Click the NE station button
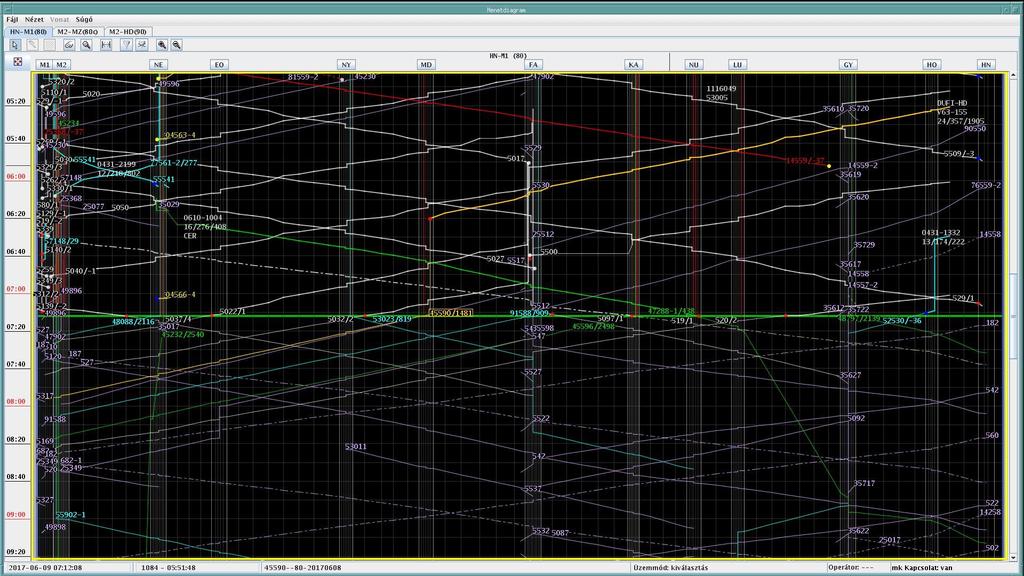Screen dimensions: 1024x576 click(158, 65)
